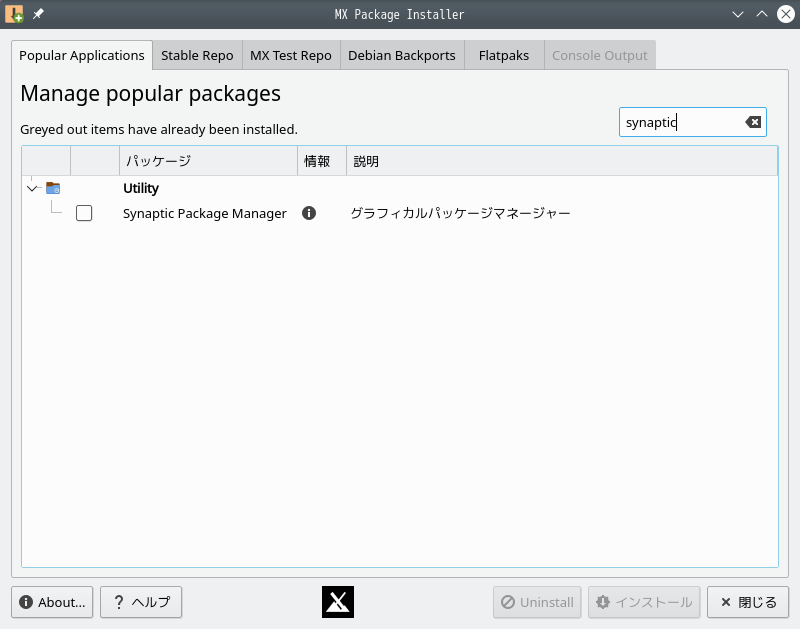
Task: Collapse the Utility category tree
Action: [x=32, y=188]
